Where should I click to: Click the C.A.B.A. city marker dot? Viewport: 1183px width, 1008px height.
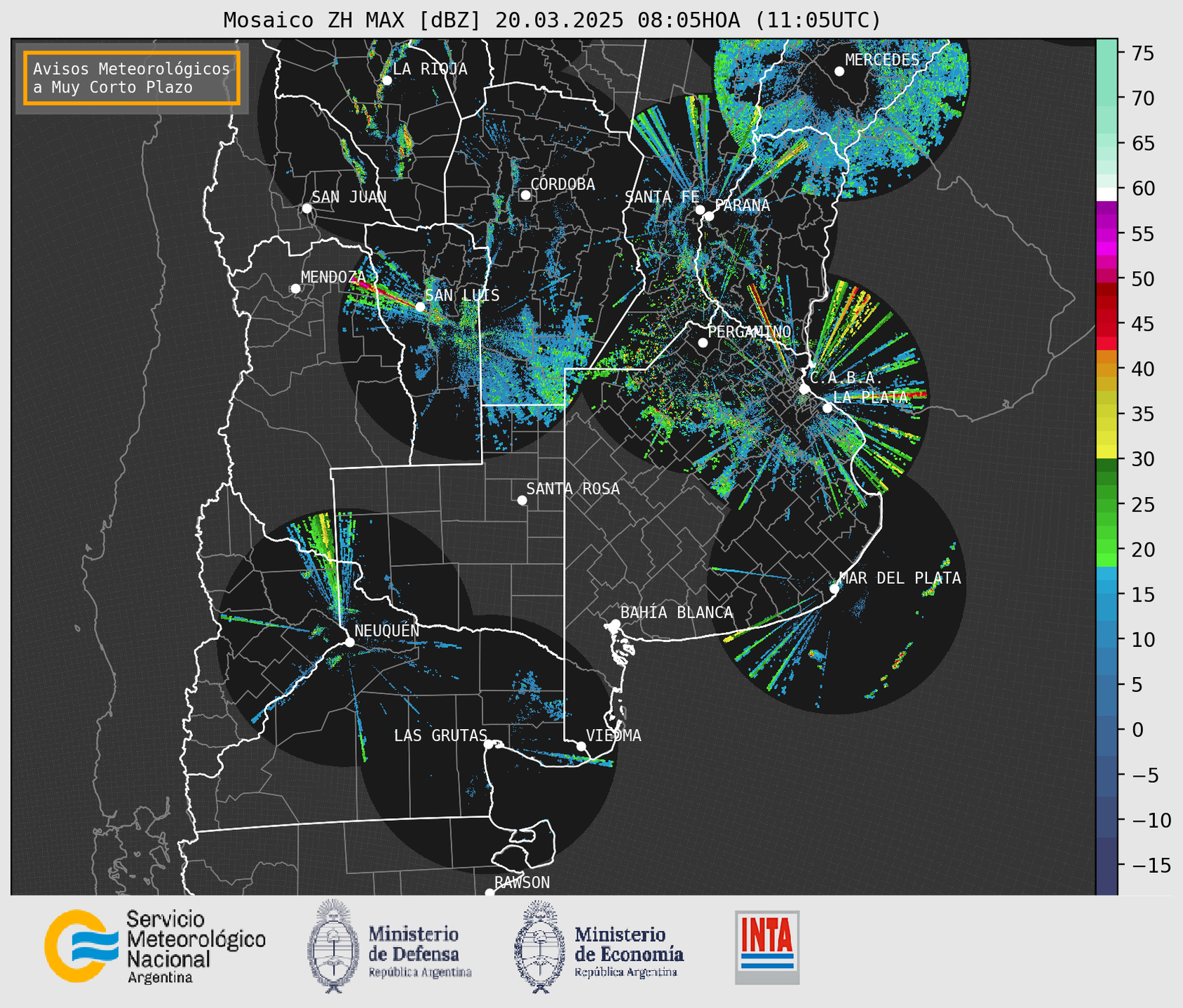[x=804, y=389]
